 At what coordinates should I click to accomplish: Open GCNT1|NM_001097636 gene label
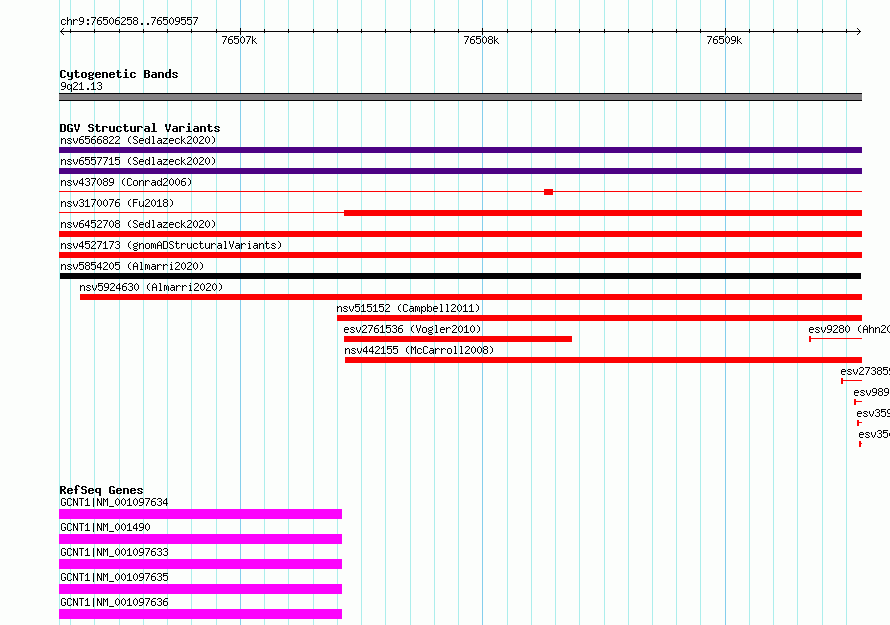coord(114,602)
